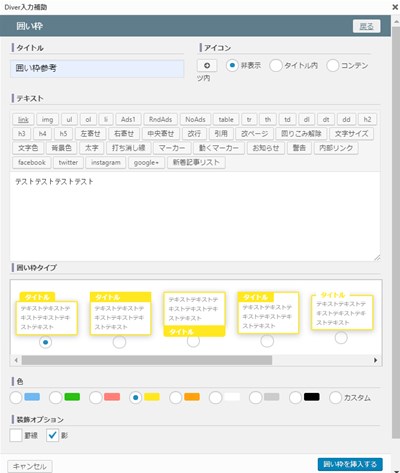400x473 pixels.
Task: Choose the blue color swatch
Action: click(16, 397)
